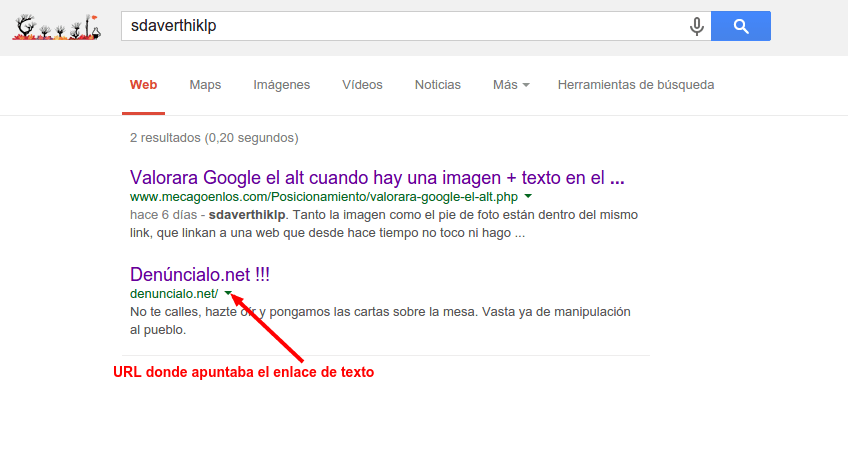Open the Noticias tab
The width and height of the screenshot is (848, 456).
[438, 85]
